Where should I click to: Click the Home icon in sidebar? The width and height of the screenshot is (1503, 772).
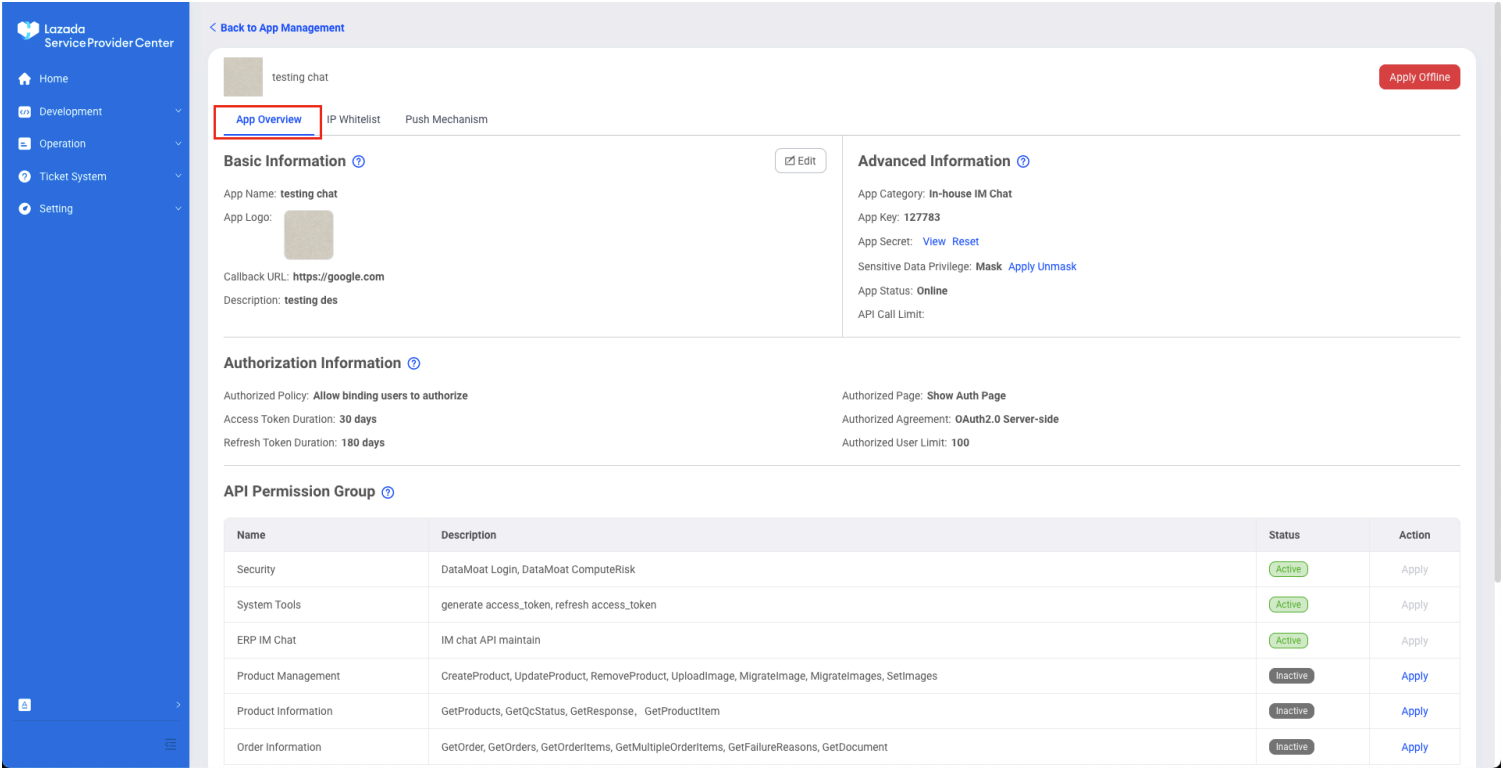pos(25,79)
